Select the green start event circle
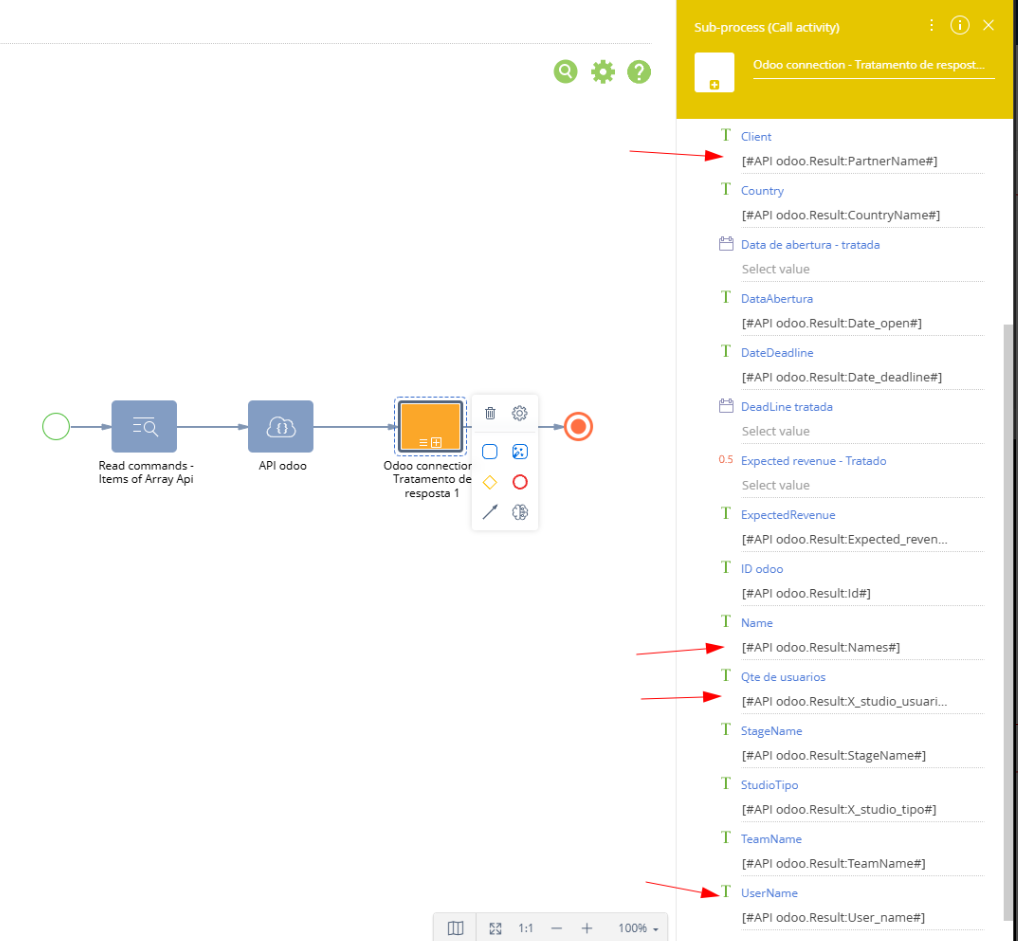The image size is (1018, 941). (56, 427)
